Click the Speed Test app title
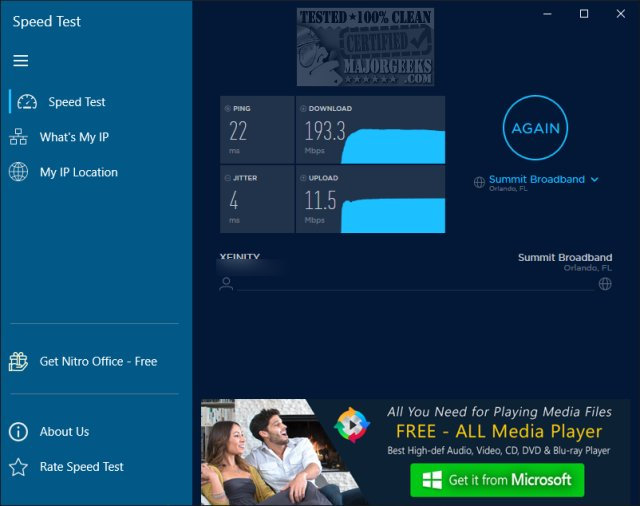The height and width of the screenshot is (506, 640). pyautogui.click(x=47, y=21)
